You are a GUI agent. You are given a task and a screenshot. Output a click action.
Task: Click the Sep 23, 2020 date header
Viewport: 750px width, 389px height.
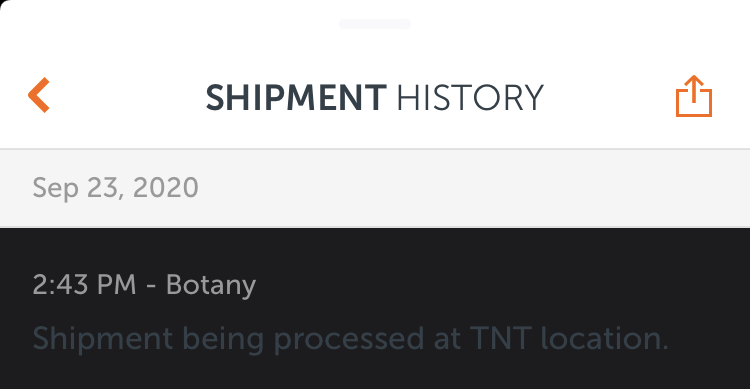(x=375, y=188)
